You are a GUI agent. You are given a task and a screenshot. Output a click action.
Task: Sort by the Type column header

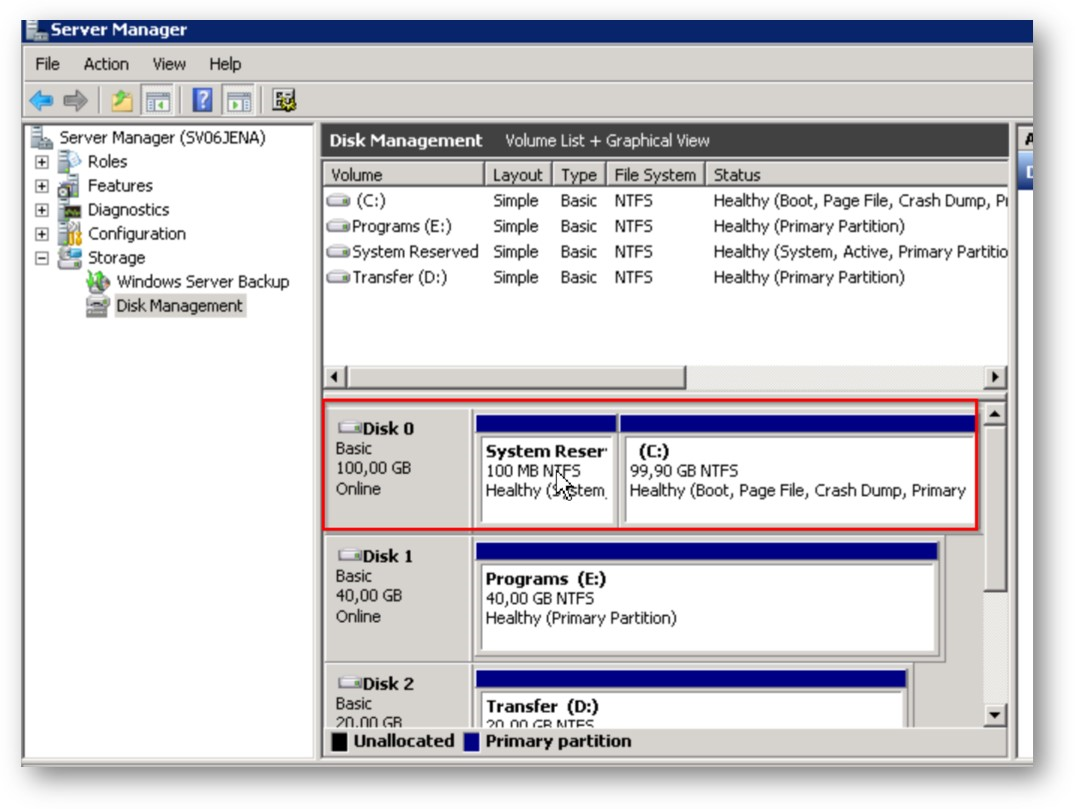(579, 174)
